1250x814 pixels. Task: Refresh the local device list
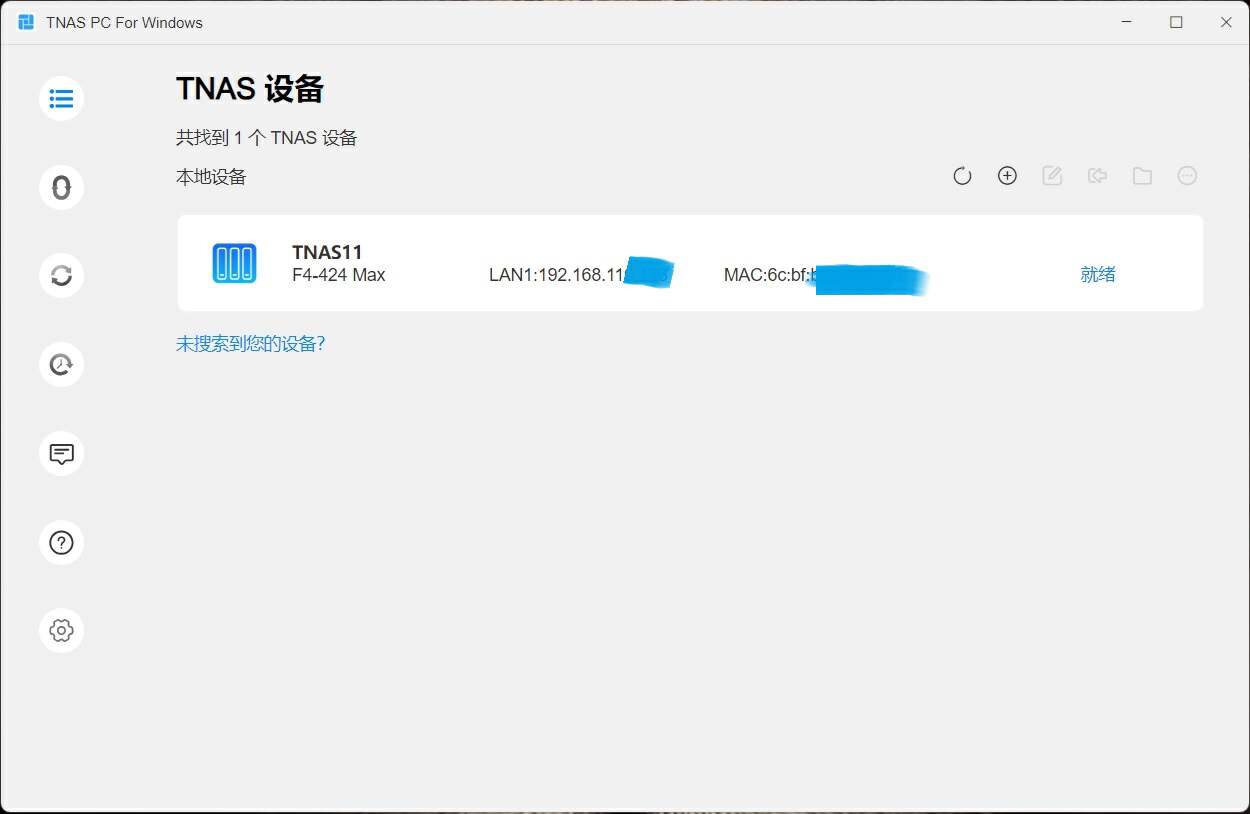pyautogui.click(x=962, y=176)
